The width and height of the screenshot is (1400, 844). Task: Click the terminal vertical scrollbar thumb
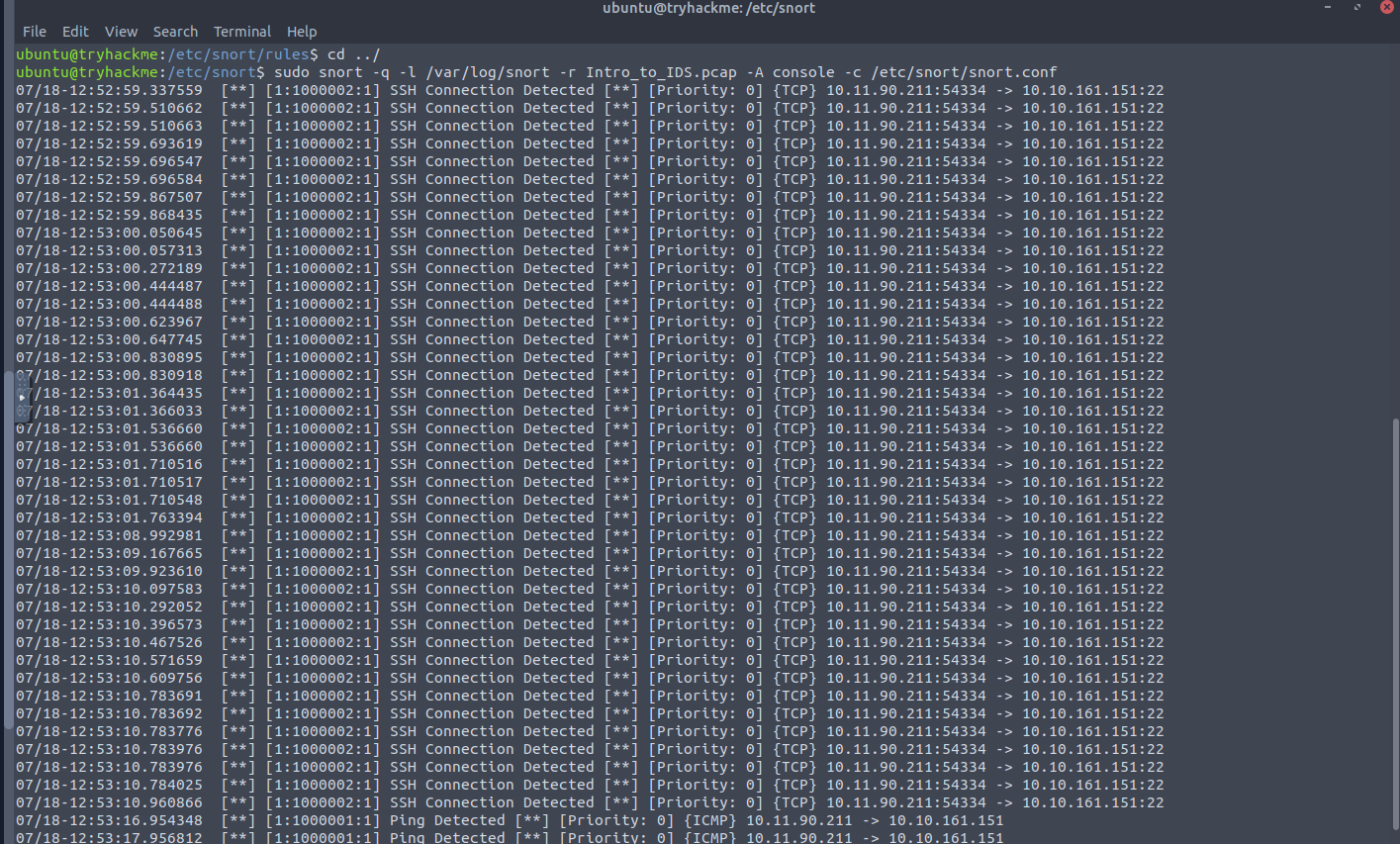[x=1395, y=626]
